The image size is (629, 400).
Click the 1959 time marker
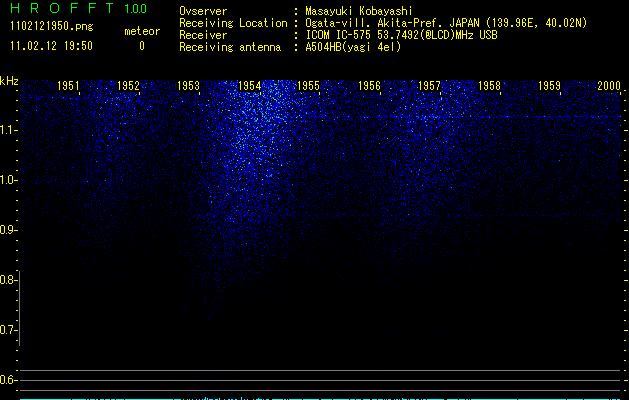click(550, 86)
